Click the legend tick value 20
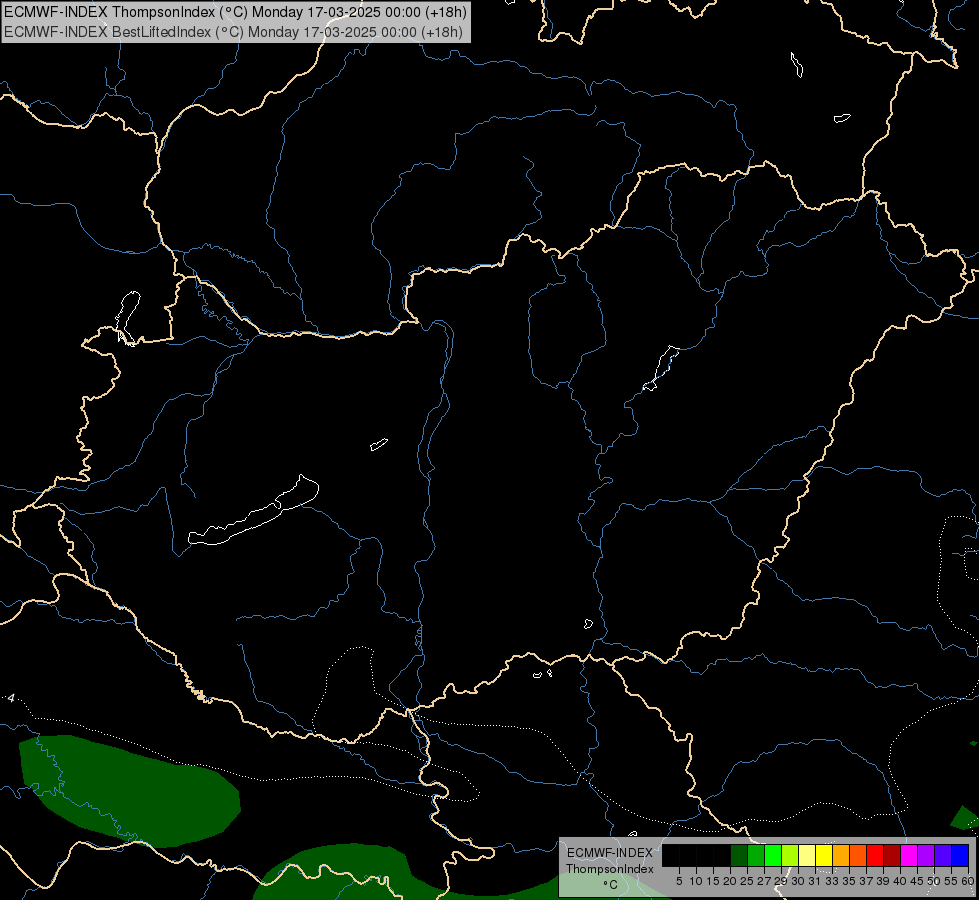This screenshot has height=900, width=979. click(729, 881)
